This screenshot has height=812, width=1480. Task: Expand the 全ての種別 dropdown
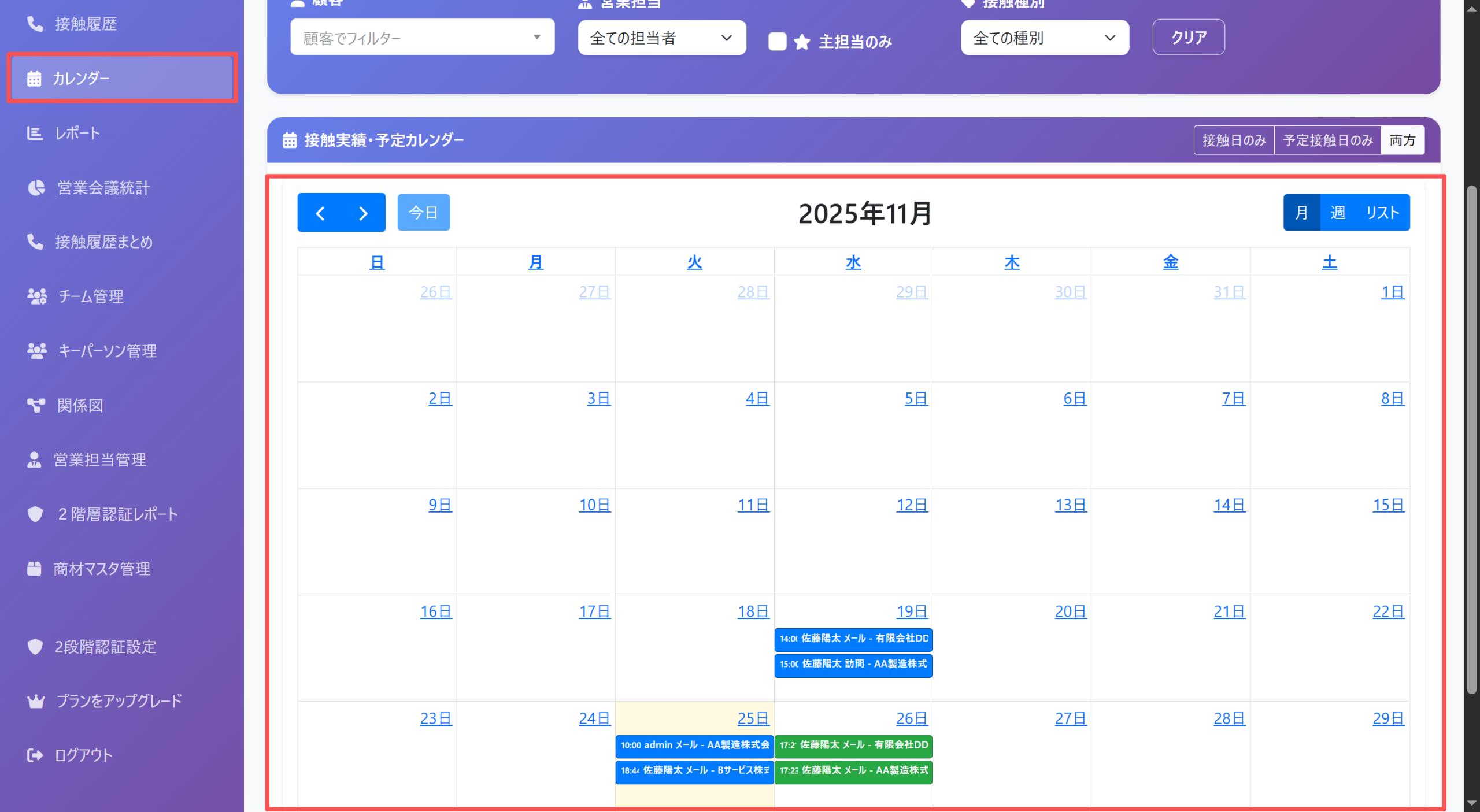click(x=1044, y=38)
